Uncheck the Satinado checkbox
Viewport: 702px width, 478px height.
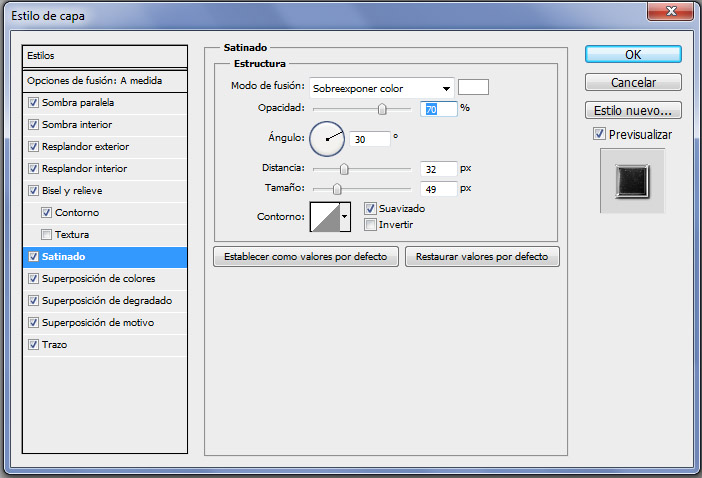(x=33, y=256)
